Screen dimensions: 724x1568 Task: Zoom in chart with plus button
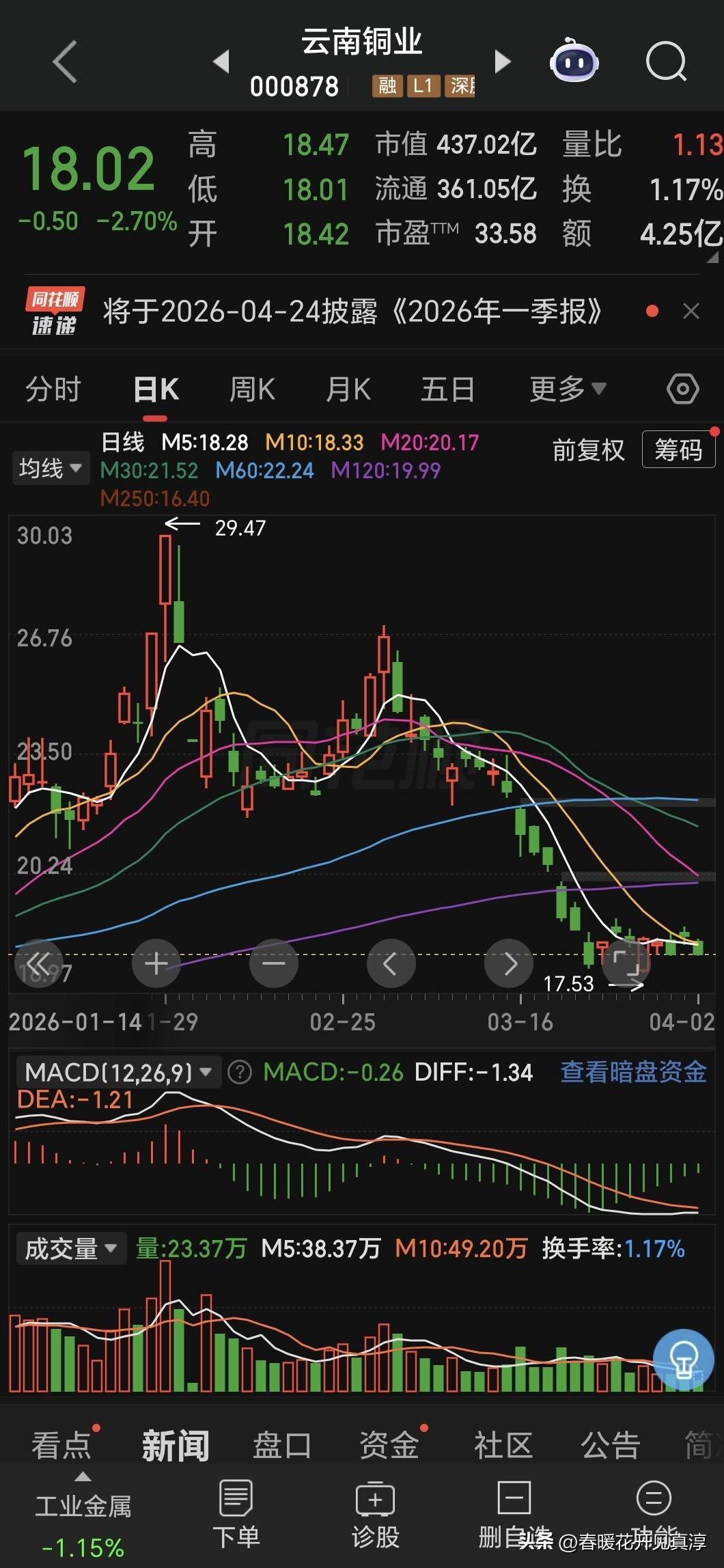(156, 963)
